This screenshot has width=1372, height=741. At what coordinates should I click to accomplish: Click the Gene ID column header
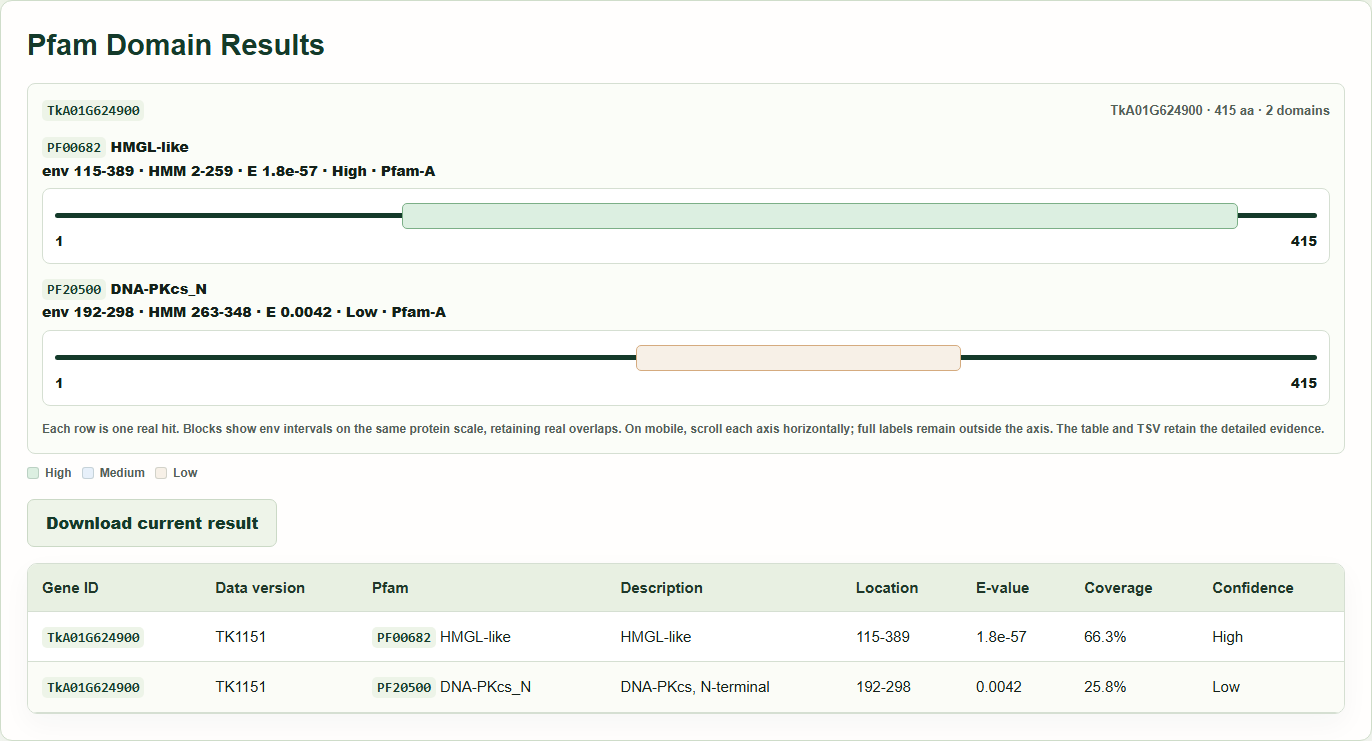(70, 588)
